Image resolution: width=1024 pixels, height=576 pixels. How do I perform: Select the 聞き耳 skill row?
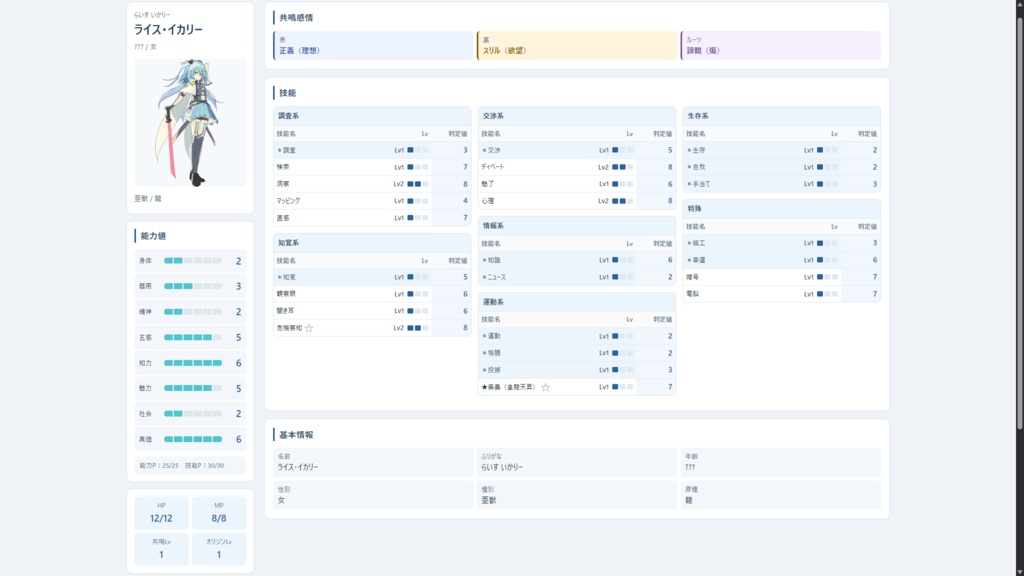point(372,311)
